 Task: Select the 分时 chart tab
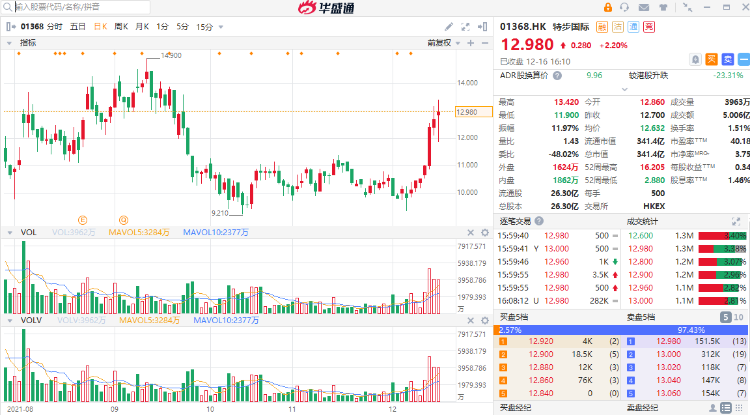tap(55, 27)
